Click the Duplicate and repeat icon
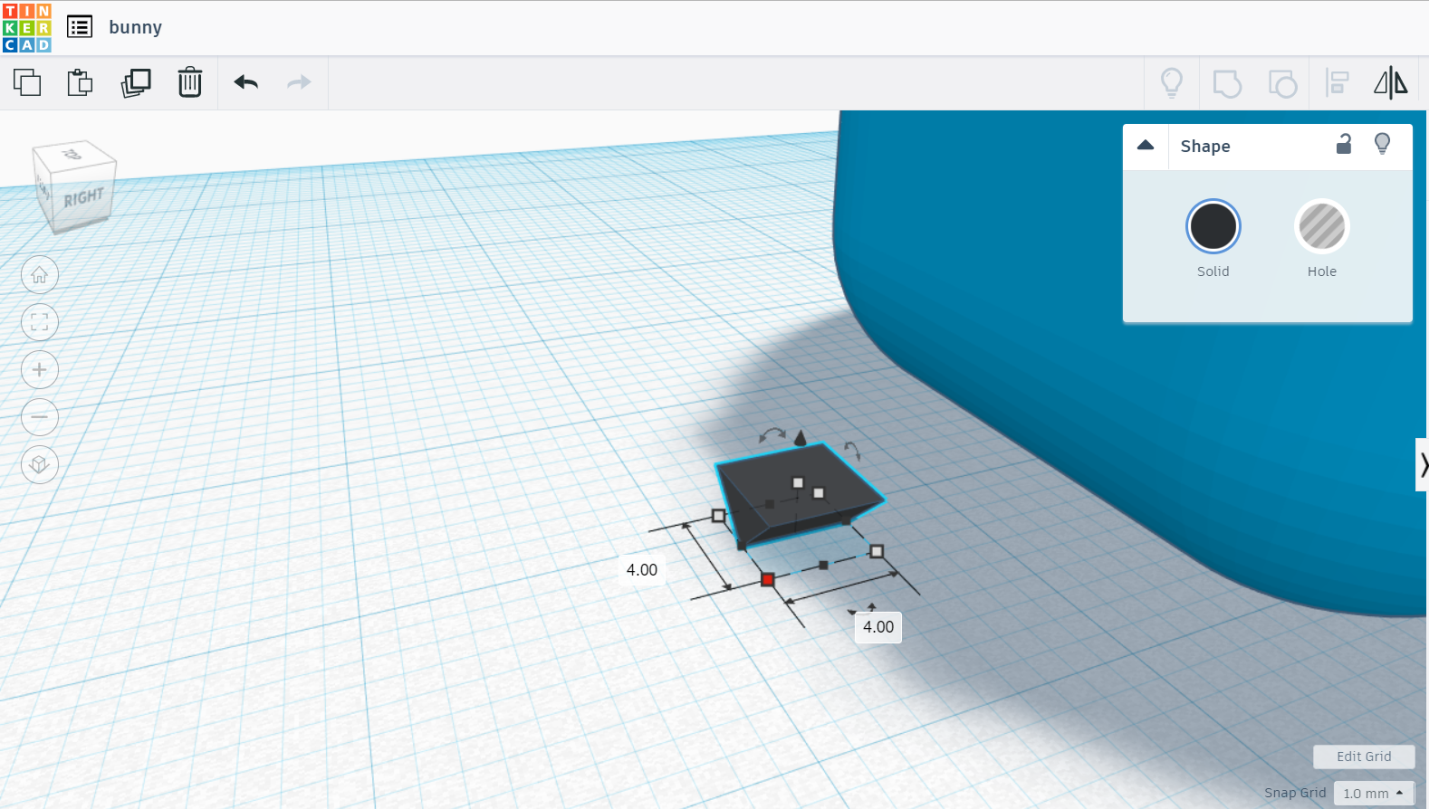The width and height of the screenshot is (1429, 809). [135, 82]
